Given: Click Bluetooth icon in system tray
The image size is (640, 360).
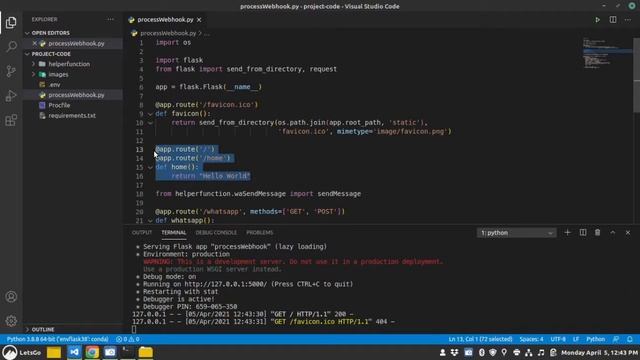Looking at the screenshot, I should pos(482,352).
